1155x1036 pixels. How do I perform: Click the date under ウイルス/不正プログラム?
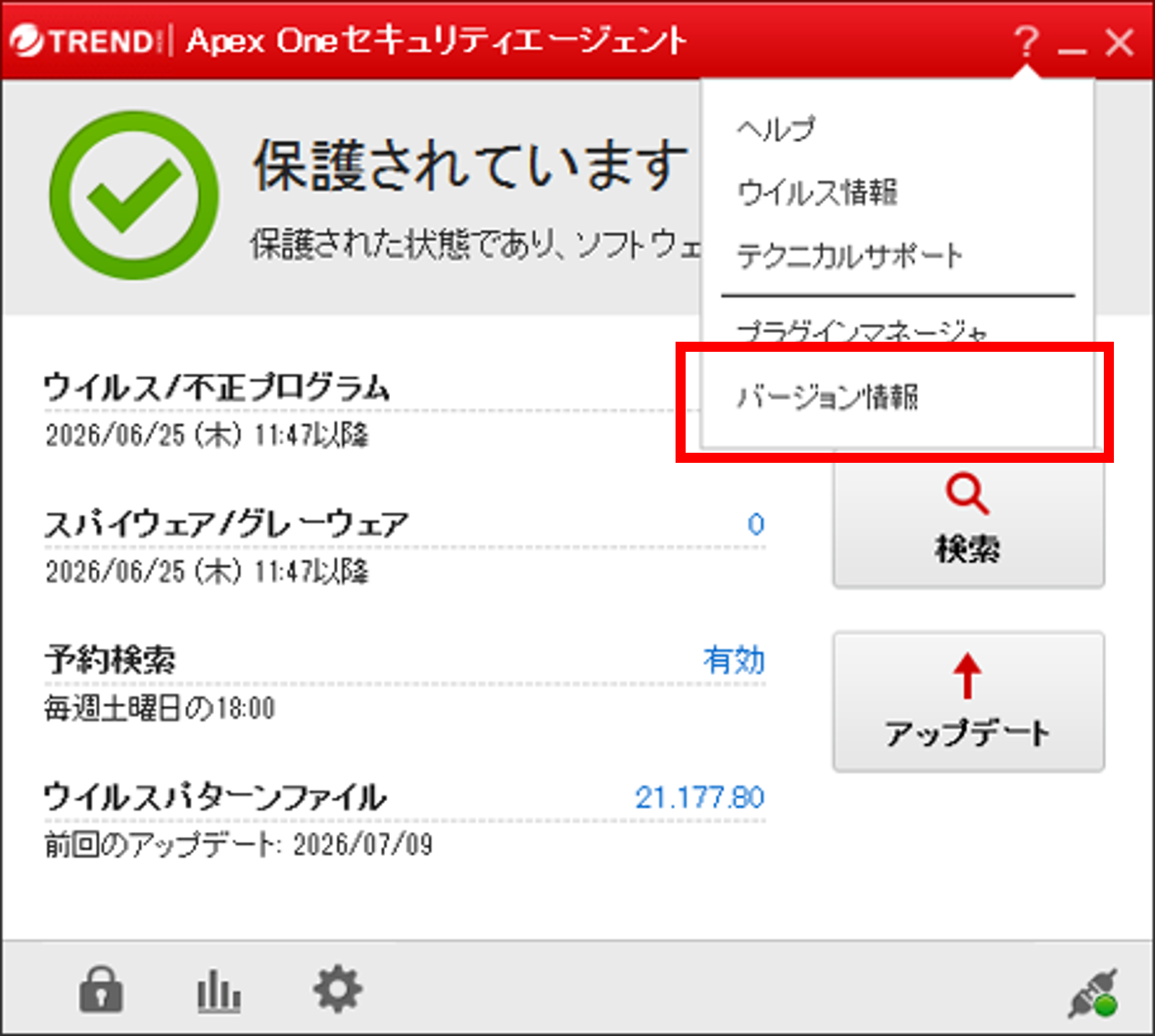coord(207,435)
